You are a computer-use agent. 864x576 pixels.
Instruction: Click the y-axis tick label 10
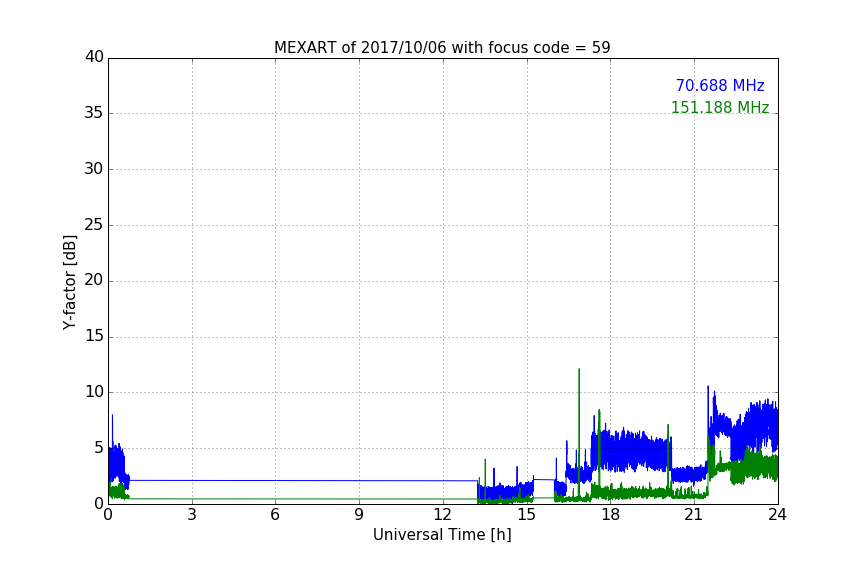tap(94, 392)
